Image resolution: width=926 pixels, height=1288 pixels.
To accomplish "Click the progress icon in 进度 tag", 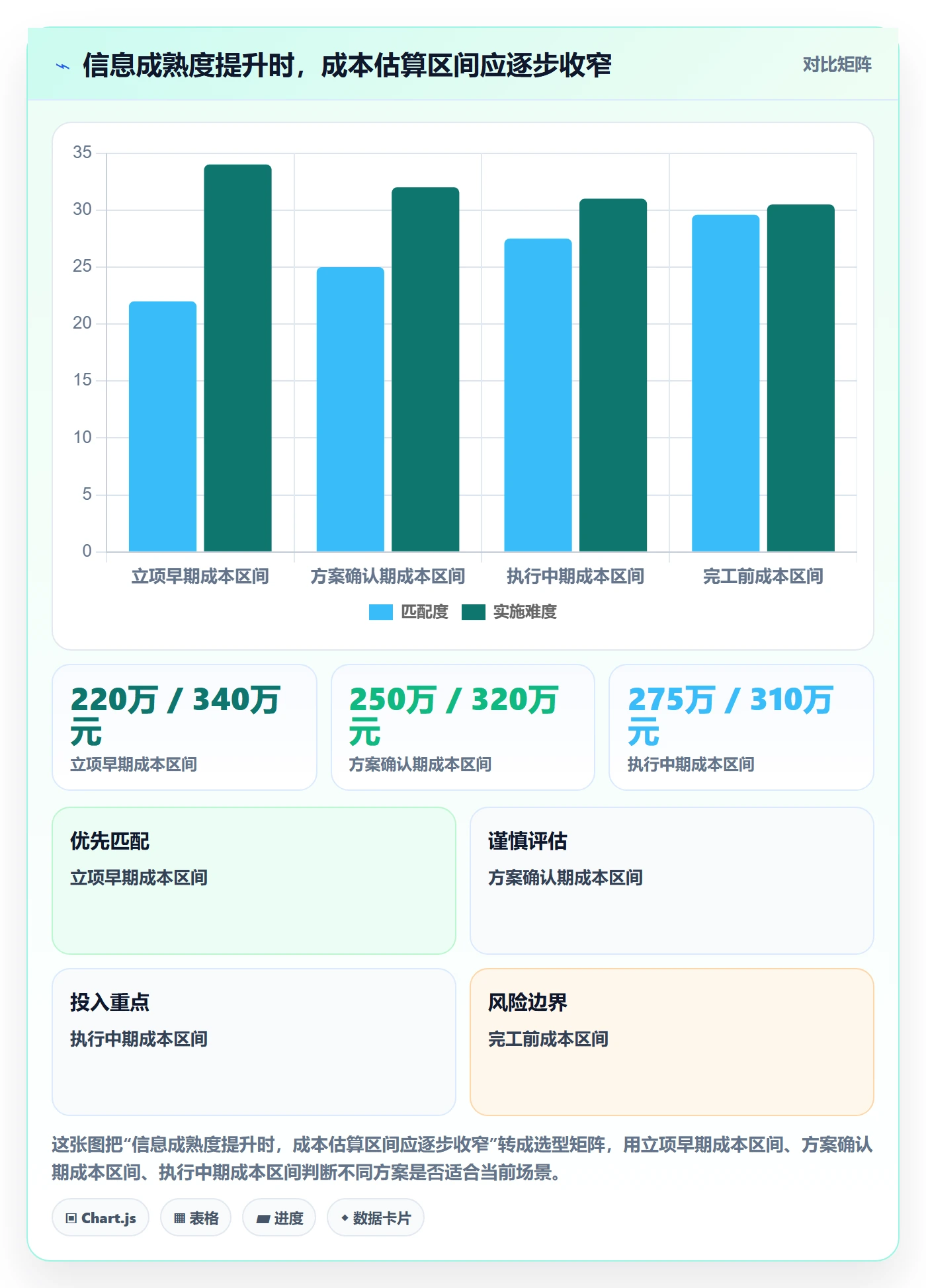I will pyautogui.click(x=263, y=1219).
